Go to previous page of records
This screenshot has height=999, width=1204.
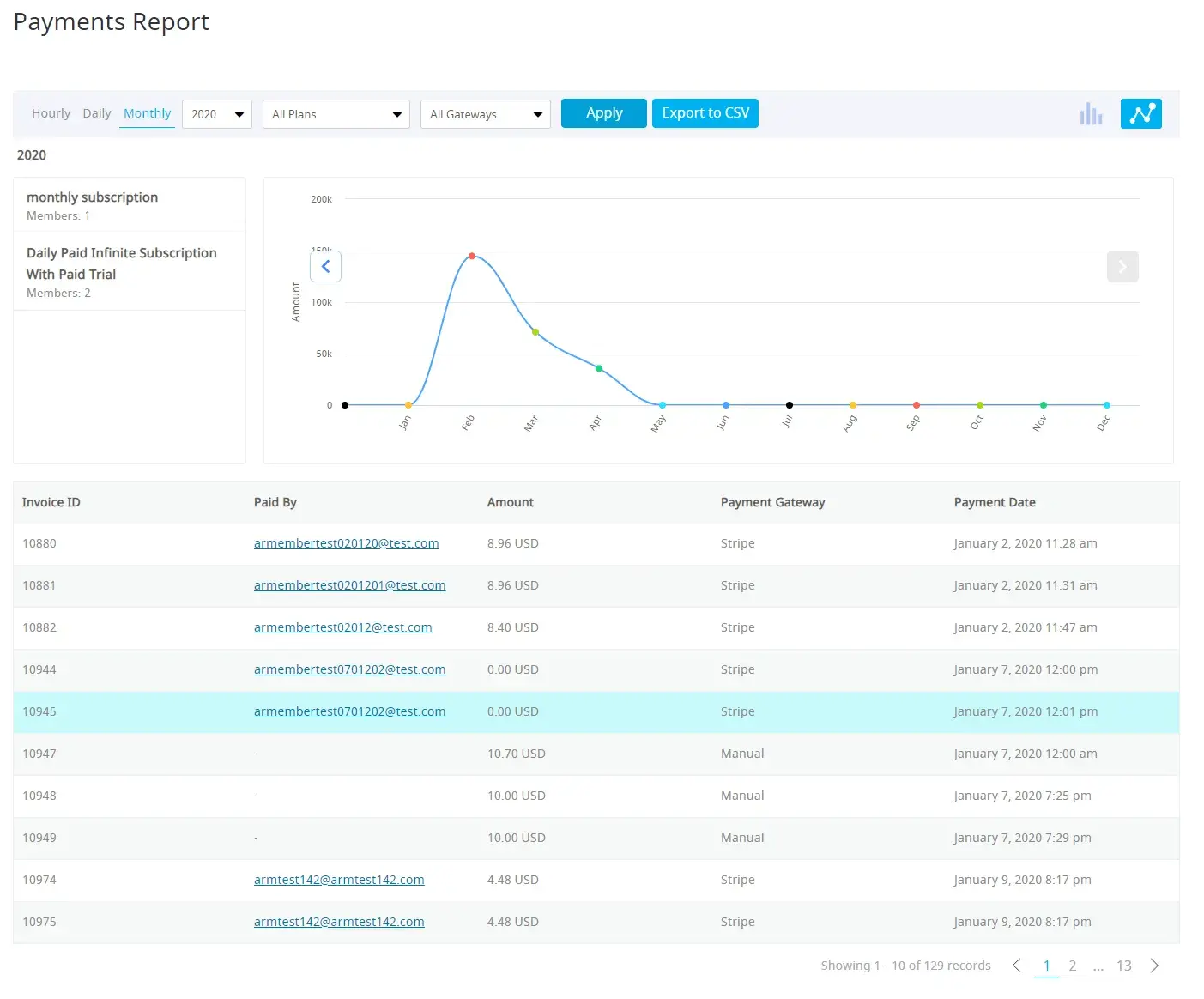click(x=1017, y=966)
